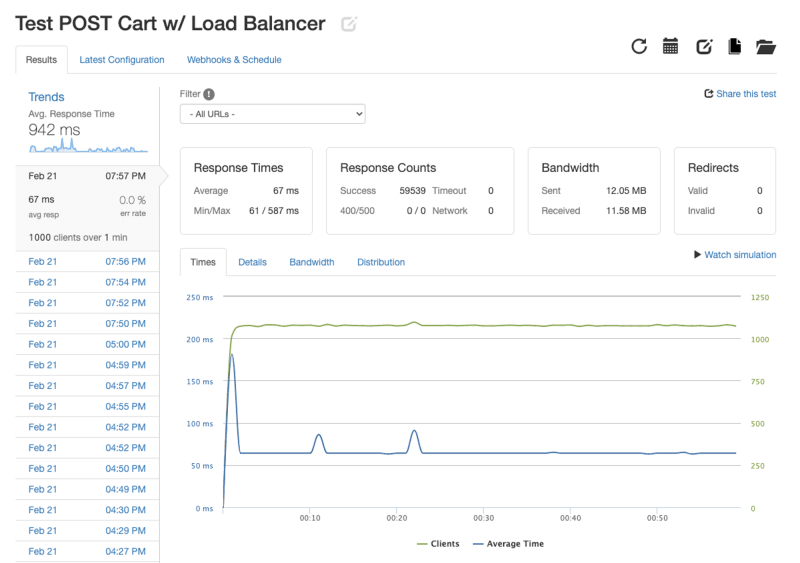Click the 00:30 marker on the time axis
This screenshot has width=800, height=563.
[483, 518]
